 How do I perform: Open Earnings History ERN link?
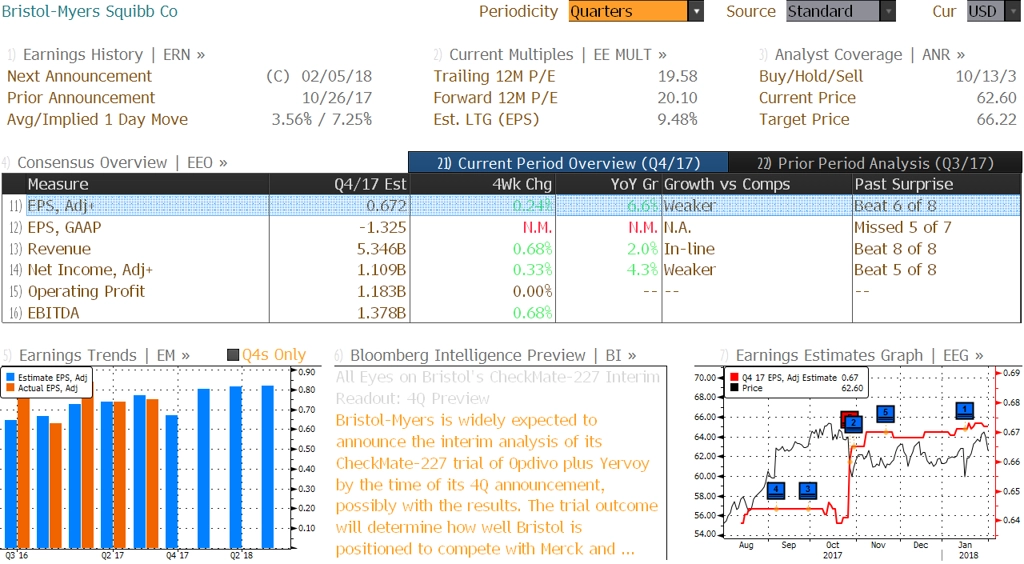114,55
